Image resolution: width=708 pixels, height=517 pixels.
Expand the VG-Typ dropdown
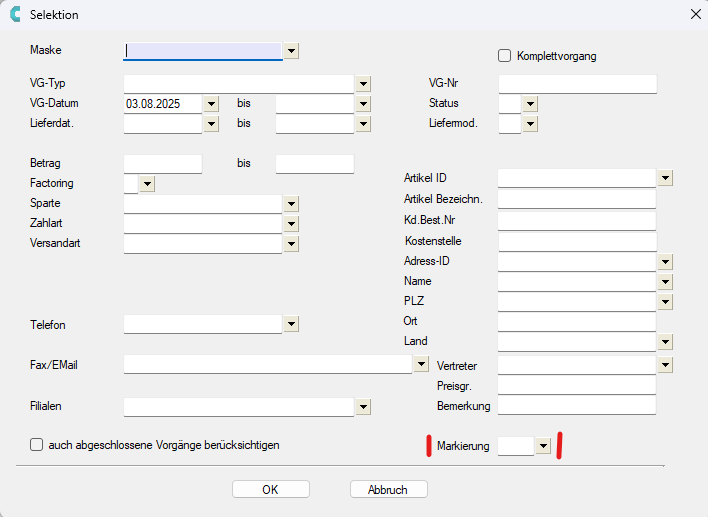[x=363, y=84]
